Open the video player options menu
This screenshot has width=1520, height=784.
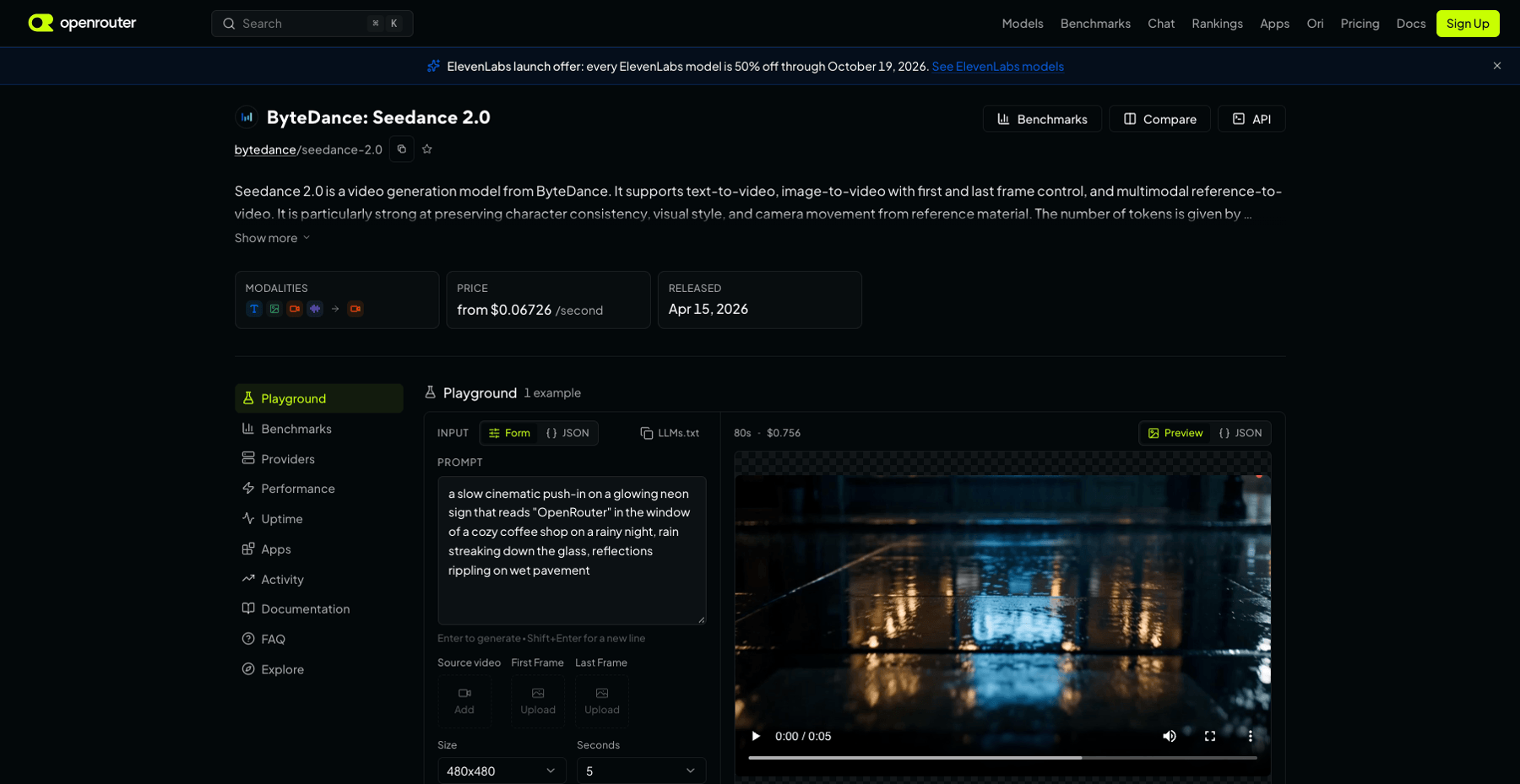coord(1251,736)
